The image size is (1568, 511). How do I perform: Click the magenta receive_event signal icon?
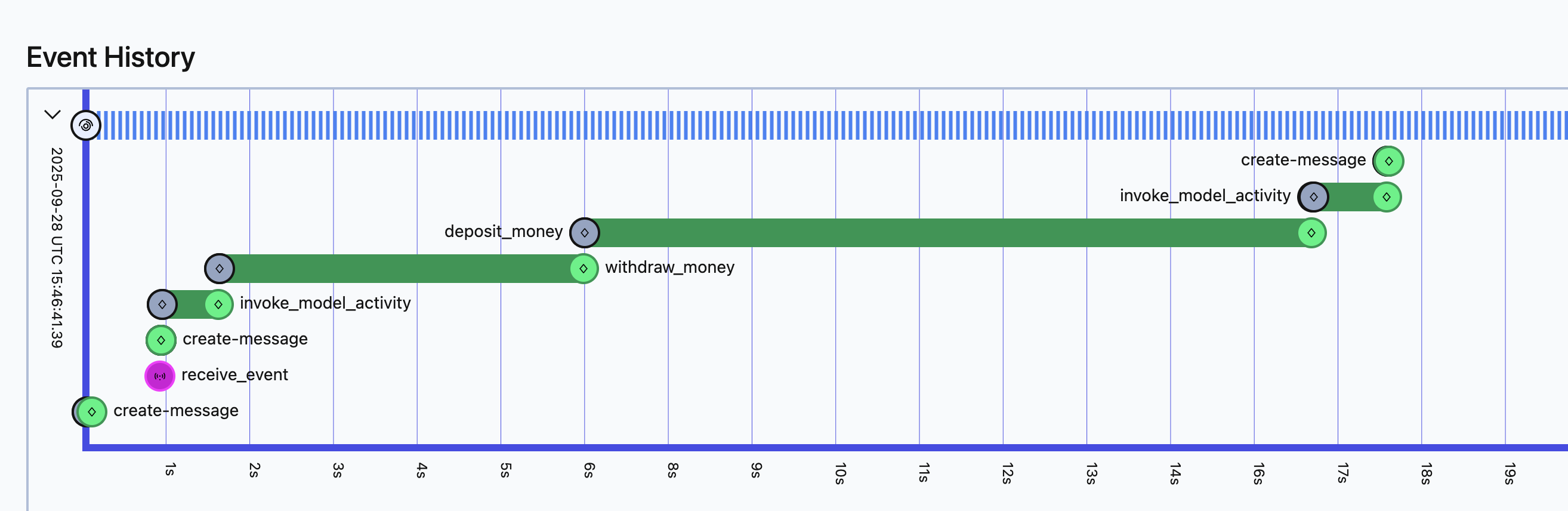pyautogui.click(x=160, y=376)
